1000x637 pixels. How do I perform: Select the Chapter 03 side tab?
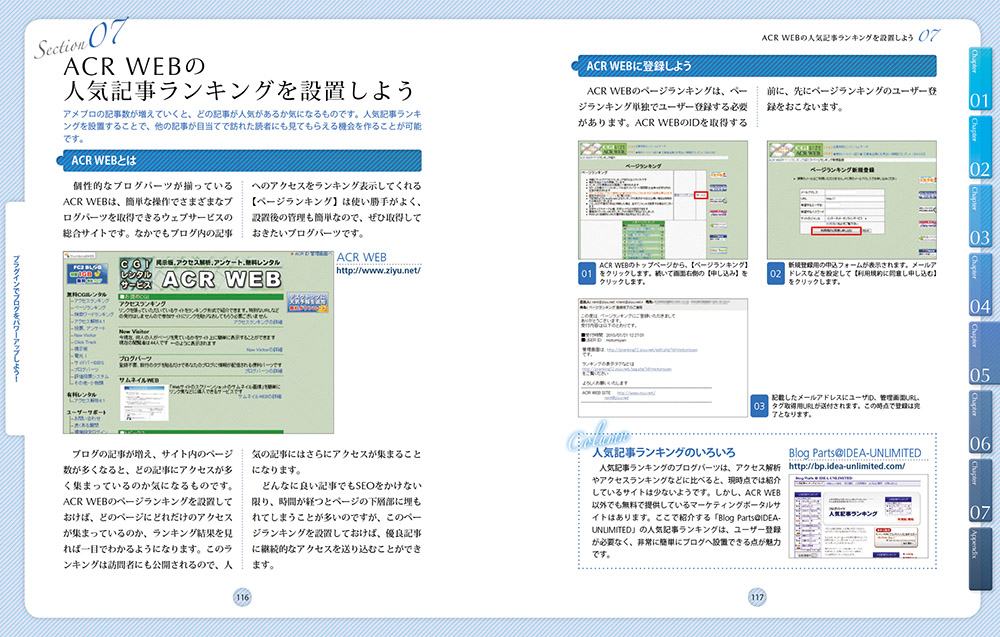pyautogui.click(x=980, y=216)
